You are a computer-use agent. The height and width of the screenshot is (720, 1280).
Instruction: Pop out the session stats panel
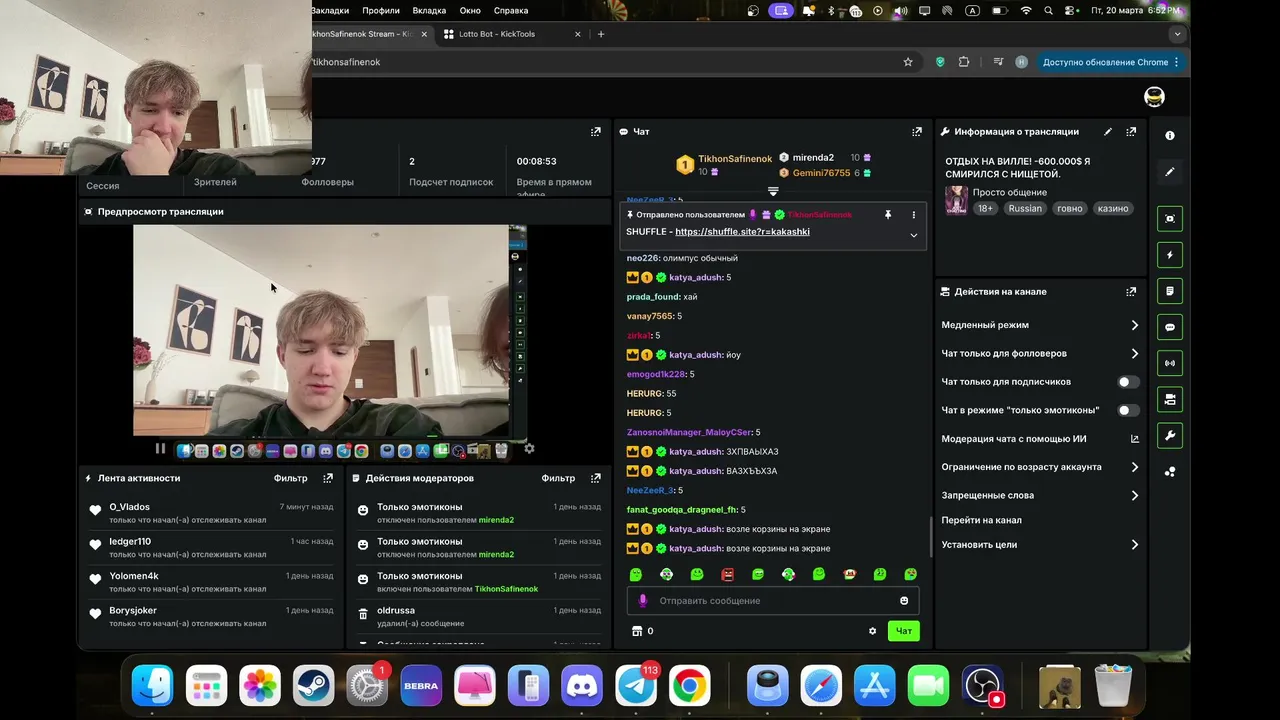point(596,131)
